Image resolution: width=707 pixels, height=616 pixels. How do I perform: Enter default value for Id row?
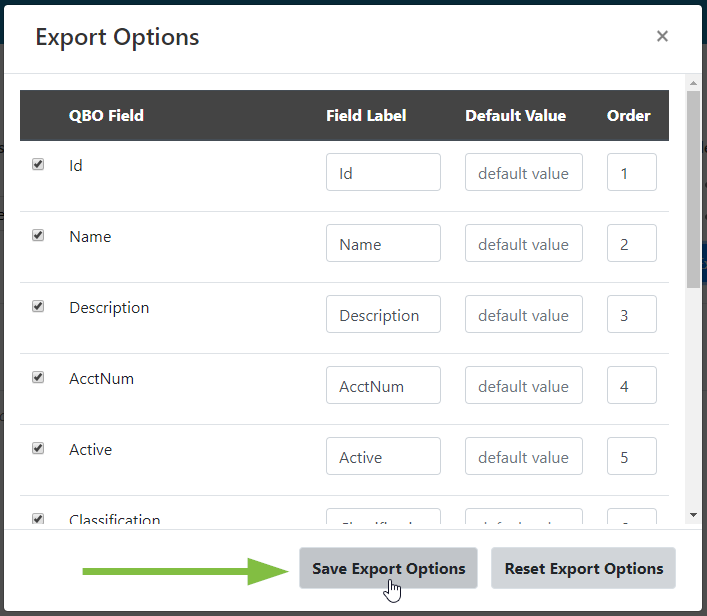pos(523,172)
